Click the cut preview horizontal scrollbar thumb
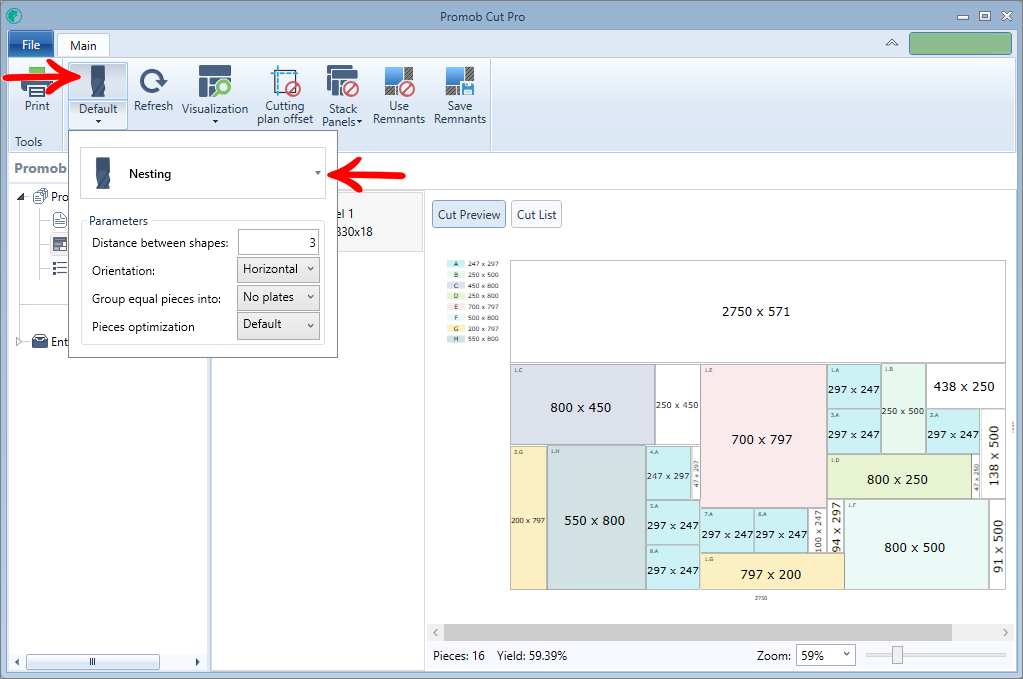Screen dimensions: 1023x679 point(697,632)
